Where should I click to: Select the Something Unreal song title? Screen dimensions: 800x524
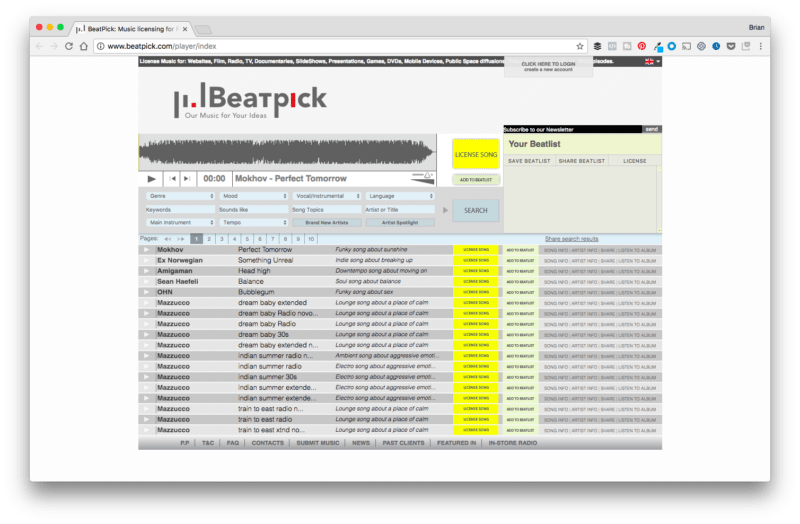tap(265, 260)
